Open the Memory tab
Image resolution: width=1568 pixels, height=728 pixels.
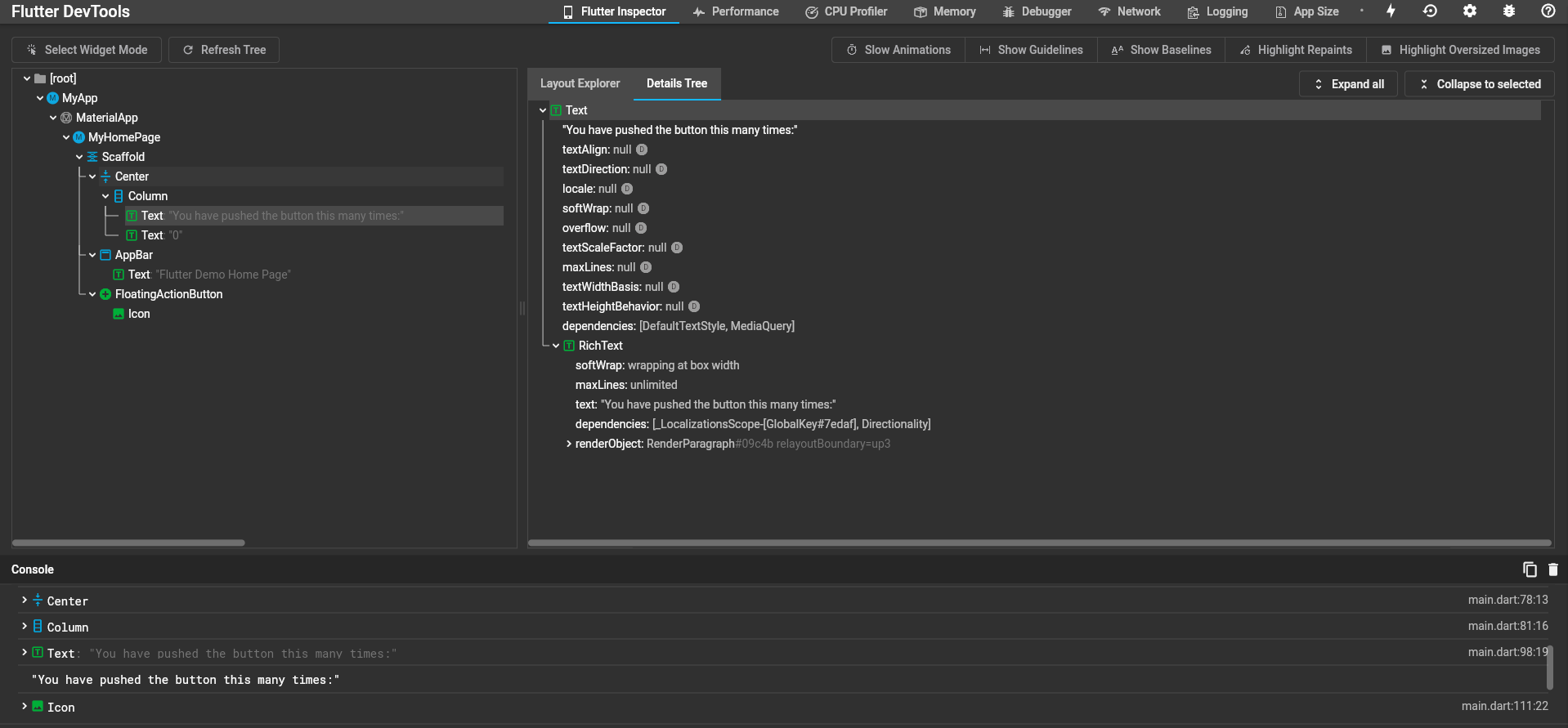pos(944,11)
